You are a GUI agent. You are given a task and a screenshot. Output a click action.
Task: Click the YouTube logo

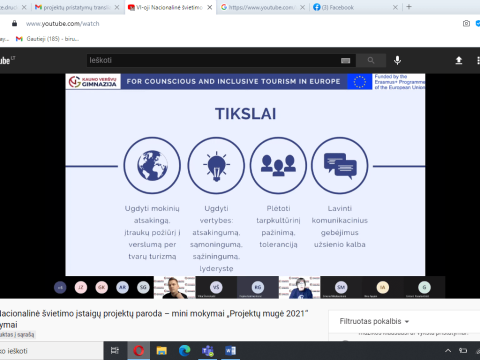[x=7, y=60]
